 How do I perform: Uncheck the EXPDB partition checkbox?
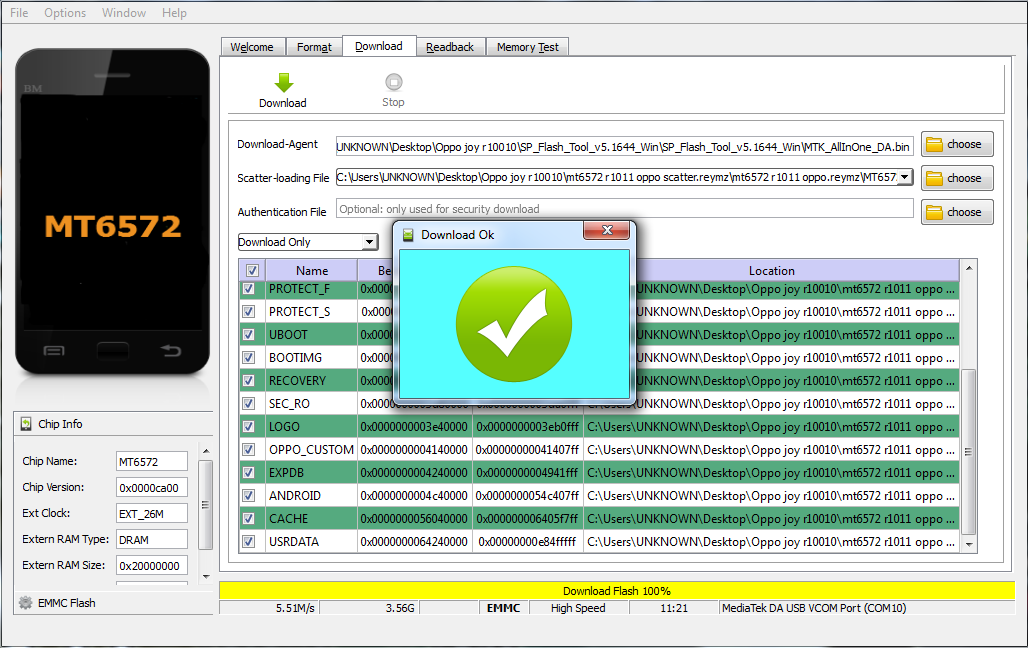(x=248, y=472)
